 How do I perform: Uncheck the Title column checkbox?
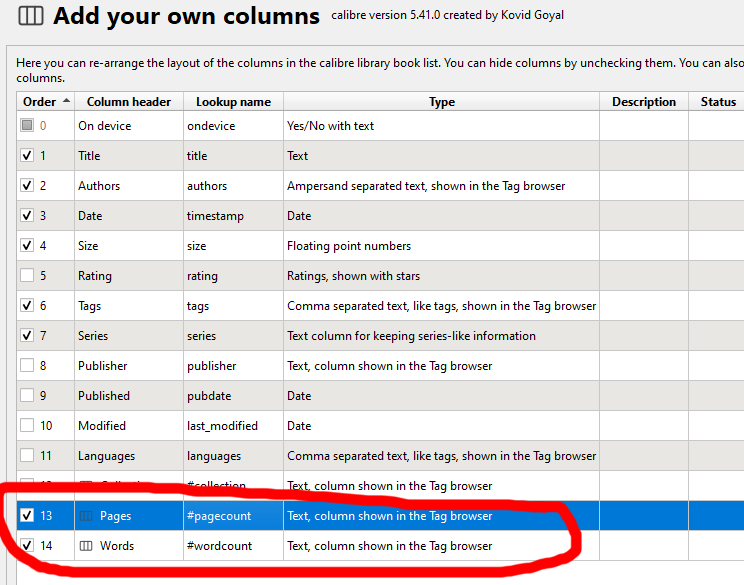(27, 155)
